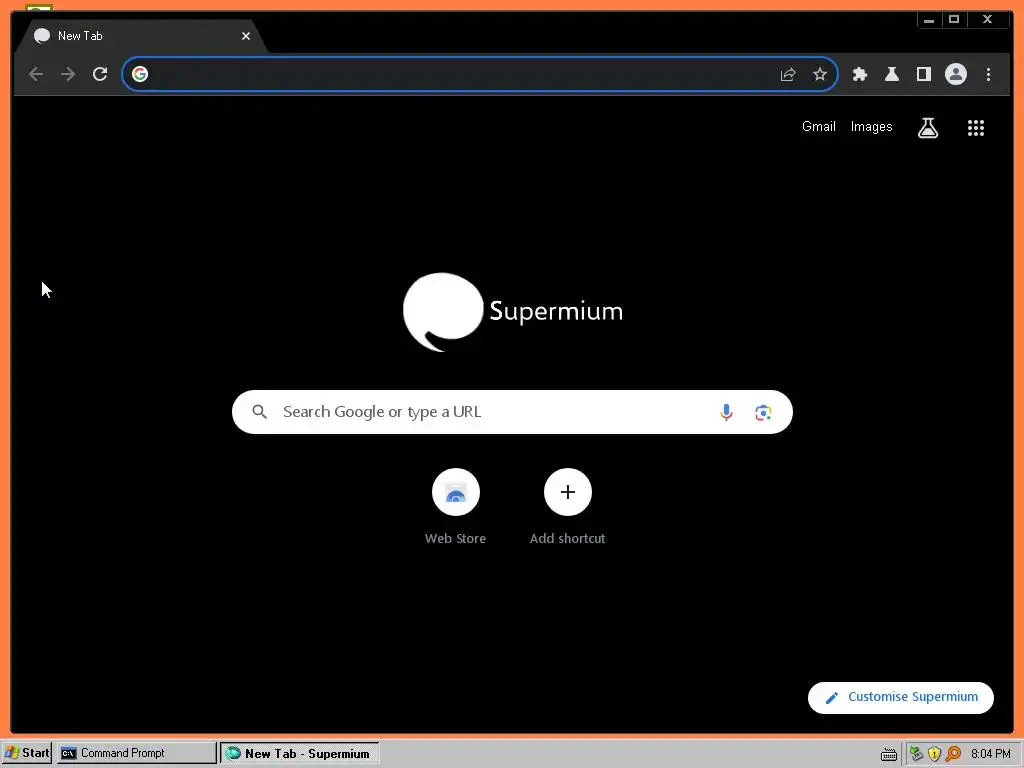The width and height of the screenshot is (1024, 768).
Task: Open the three-dot browser menu
Action: coord(988,74)
